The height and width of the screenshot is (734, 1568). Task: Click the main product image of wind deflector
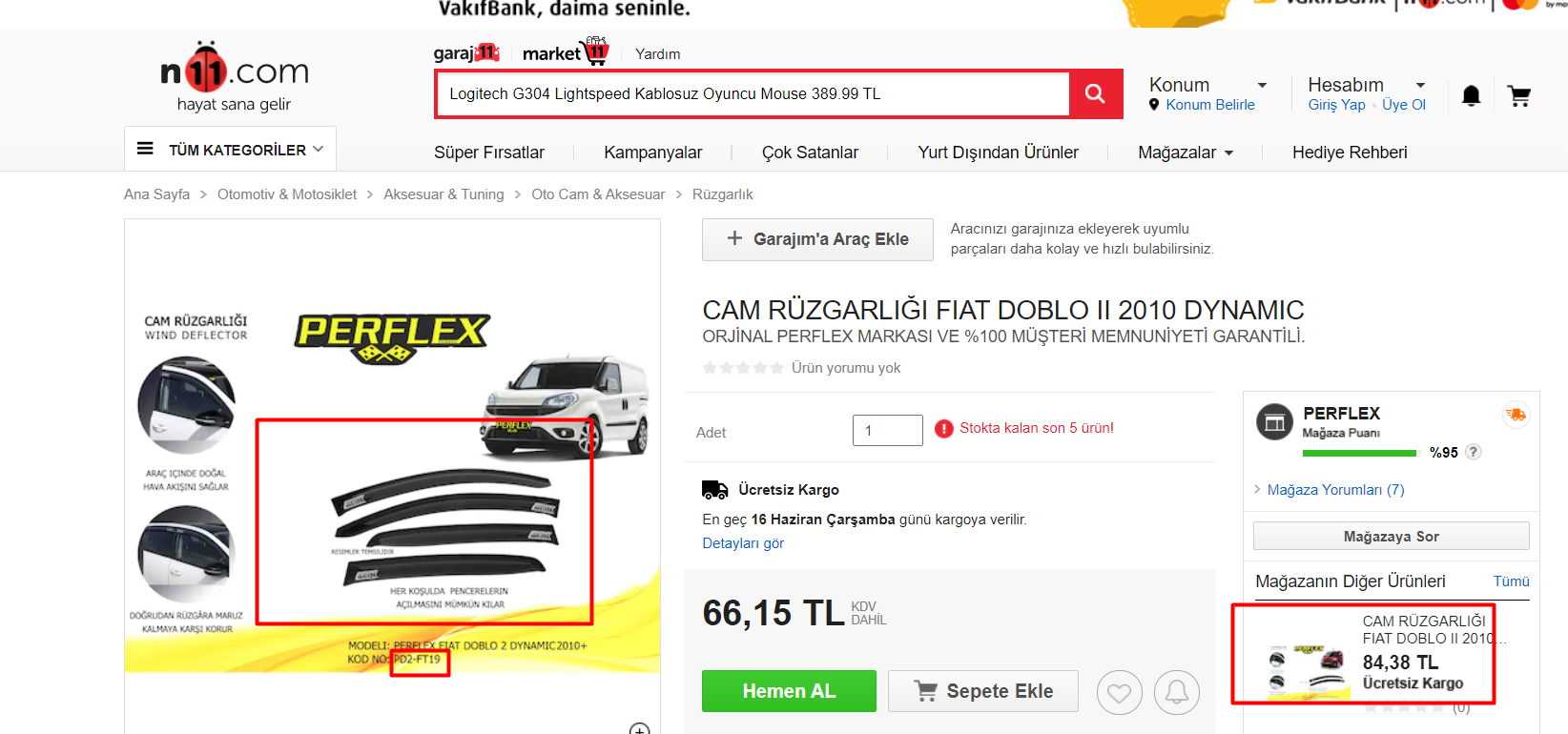pyautogui.click(x=392, y=477)
